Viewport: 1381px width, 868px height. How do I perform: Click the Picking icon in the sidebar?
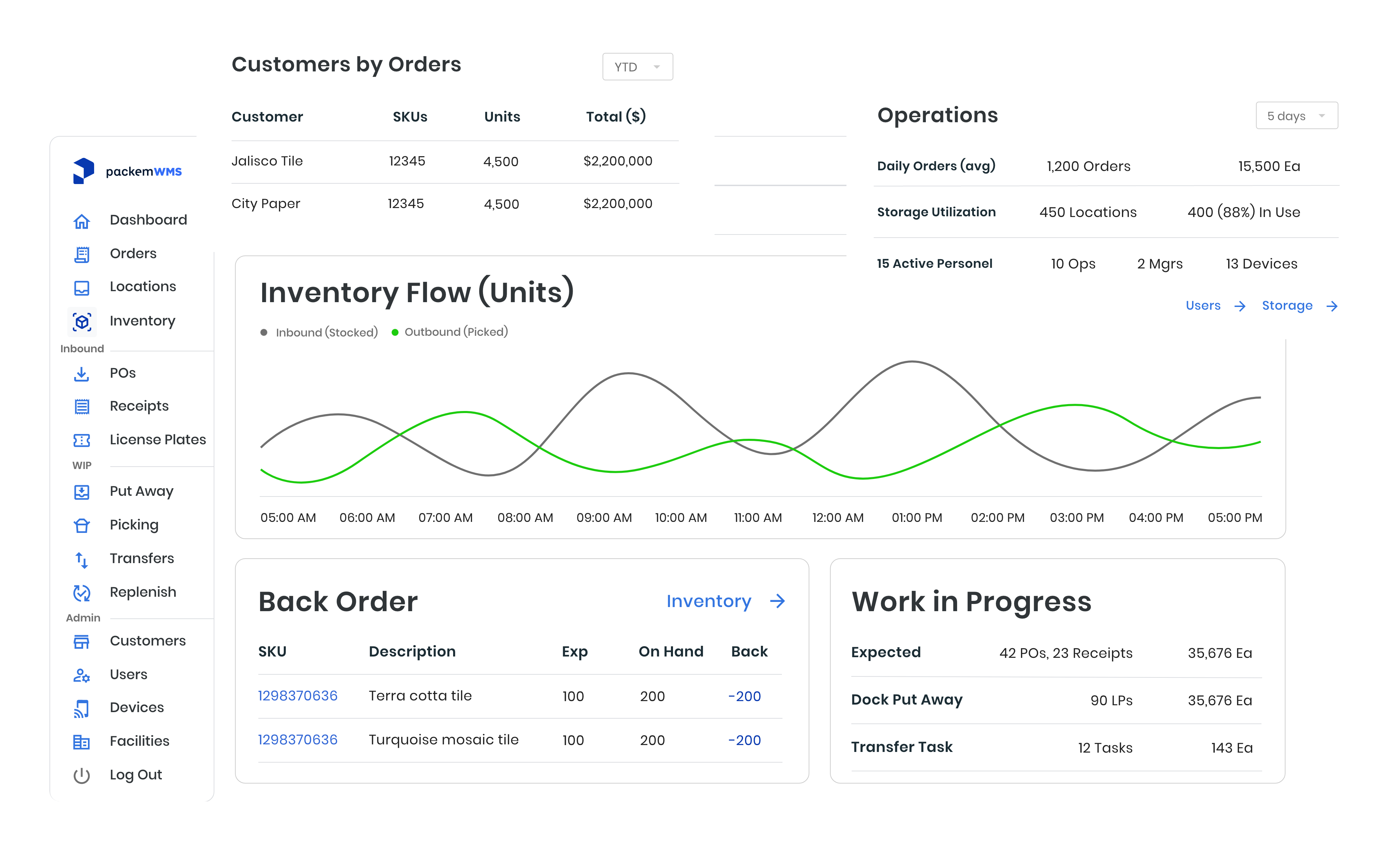(81, 525)
